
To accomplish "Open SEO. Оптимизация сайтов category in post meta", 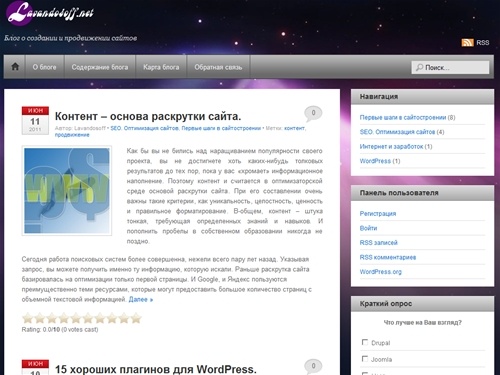I will click(144, 128).
